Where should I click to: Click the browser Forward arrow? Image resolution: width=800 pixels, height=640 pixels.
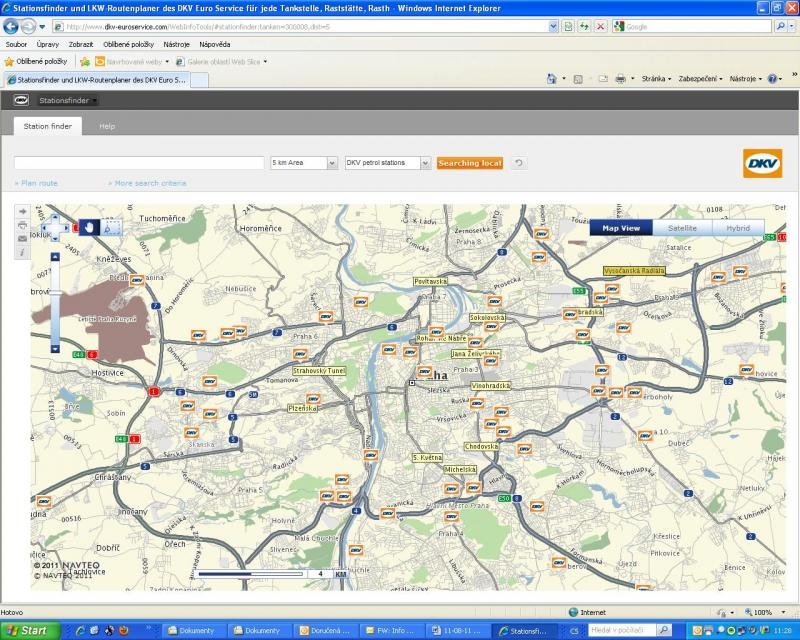click(29, 26)
